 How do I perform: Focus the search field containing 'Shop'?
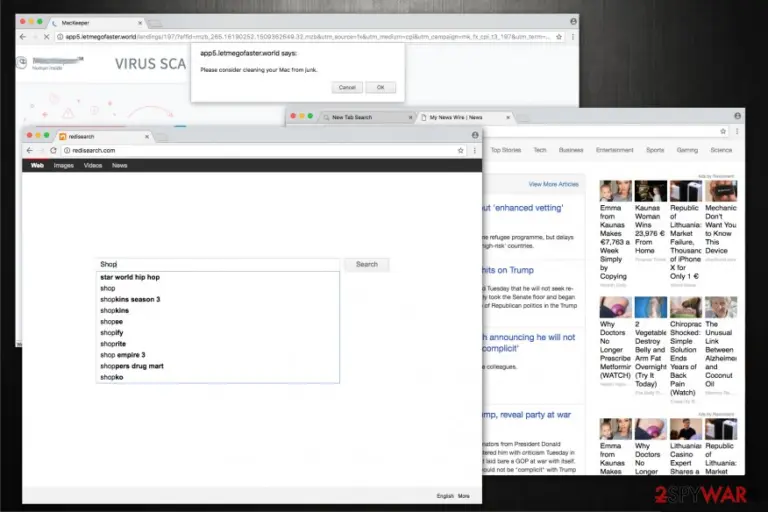pyautogui.click(x=218, y=265)
